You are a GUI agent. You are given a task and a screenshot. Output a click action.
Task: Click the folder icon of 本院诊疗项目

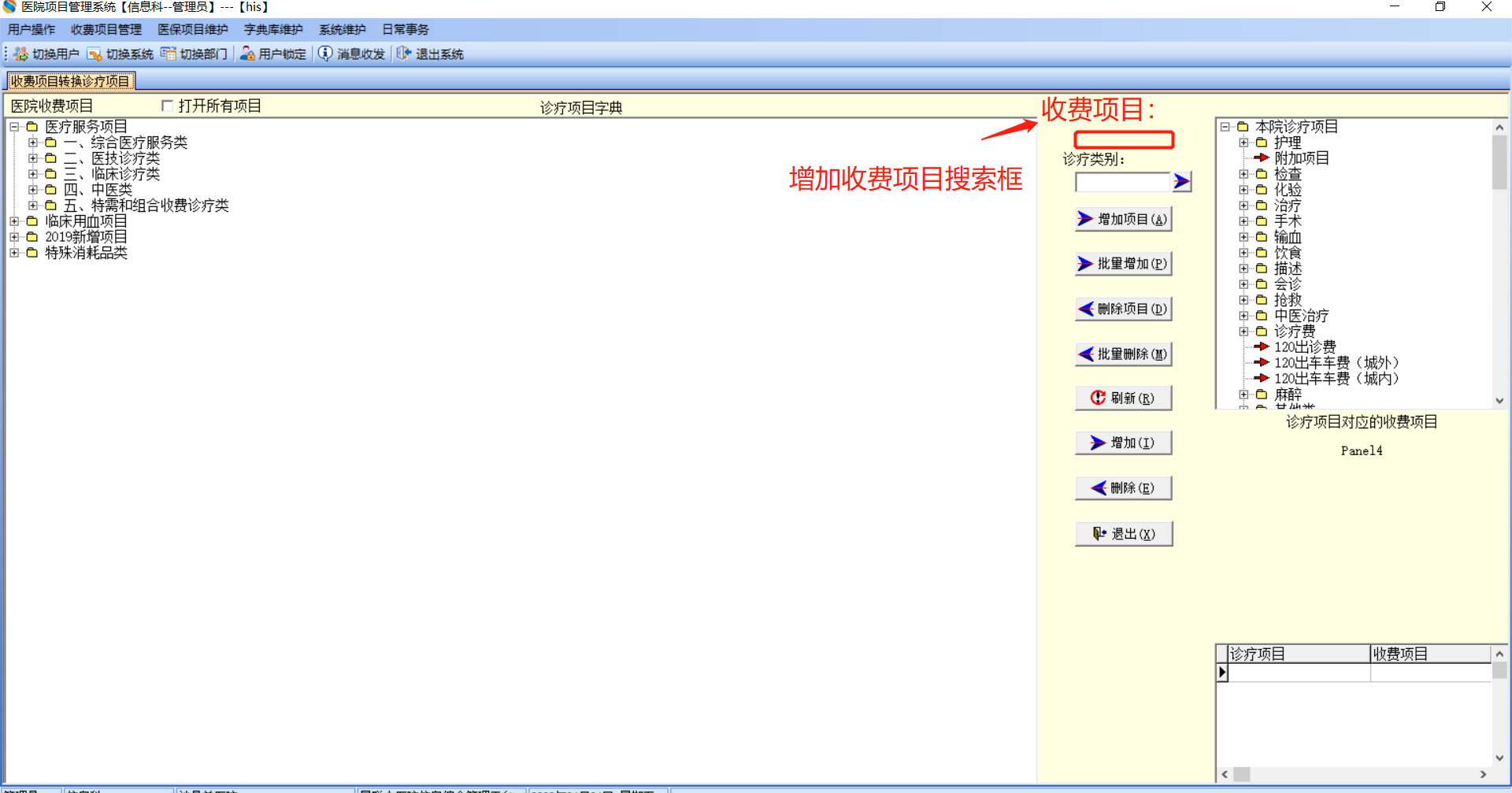tap(1243, 127)
